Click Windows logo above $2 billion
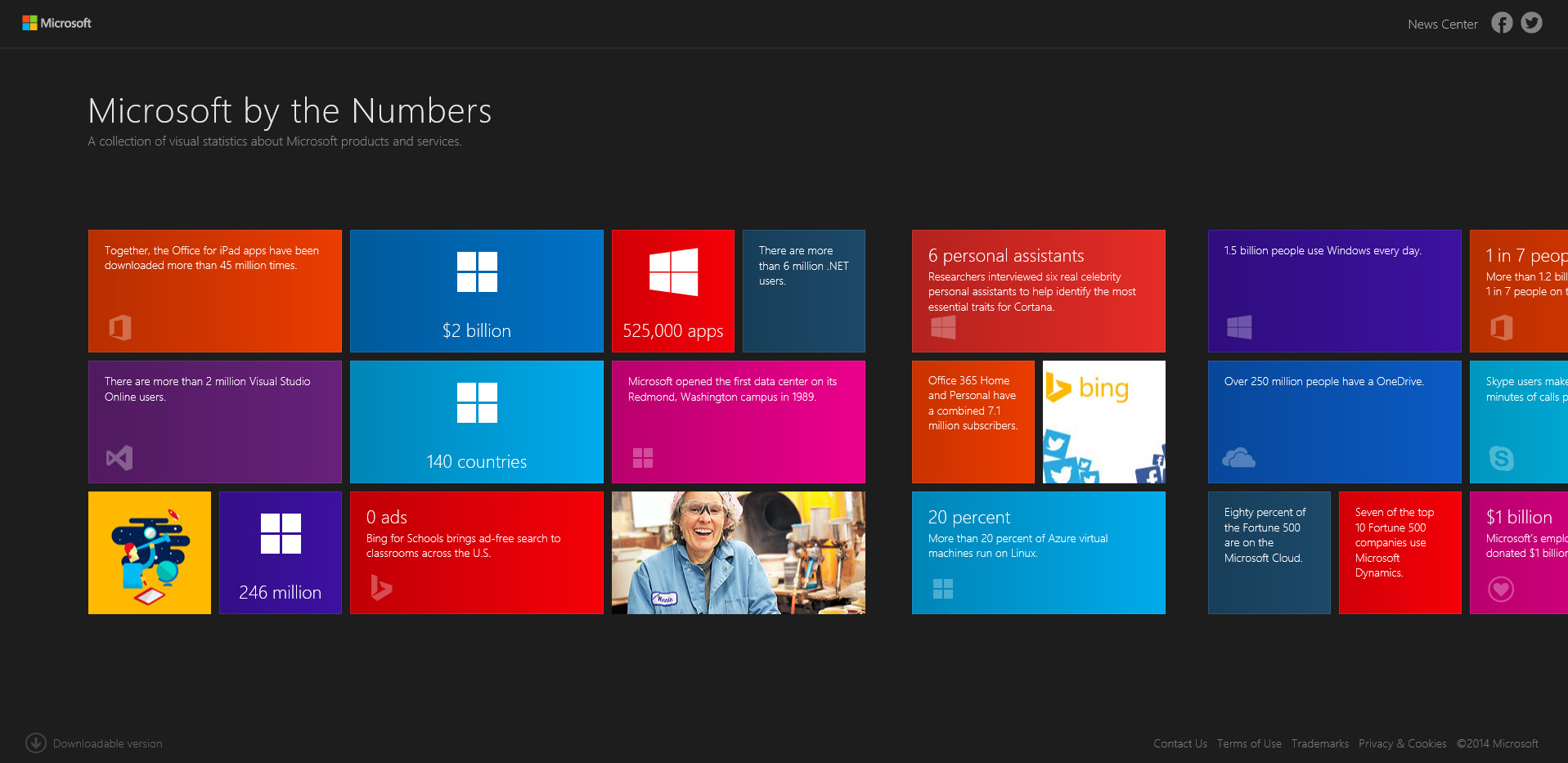Image resolution: width=1568 pixels, height=763 pixels. (x=477, y=272)
